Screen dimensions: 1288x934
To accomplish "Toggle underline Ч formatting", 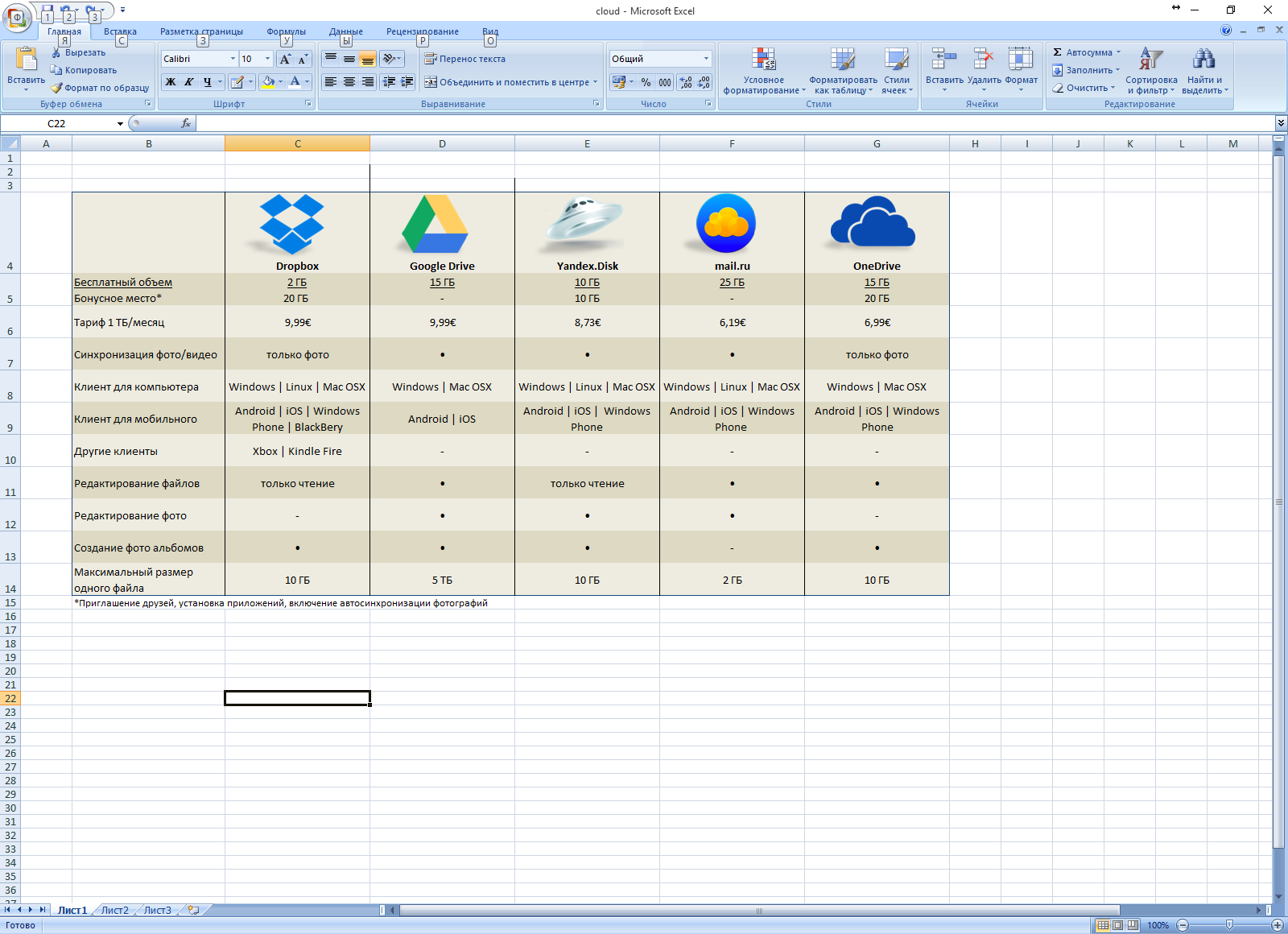I will [x=208, y=81].
